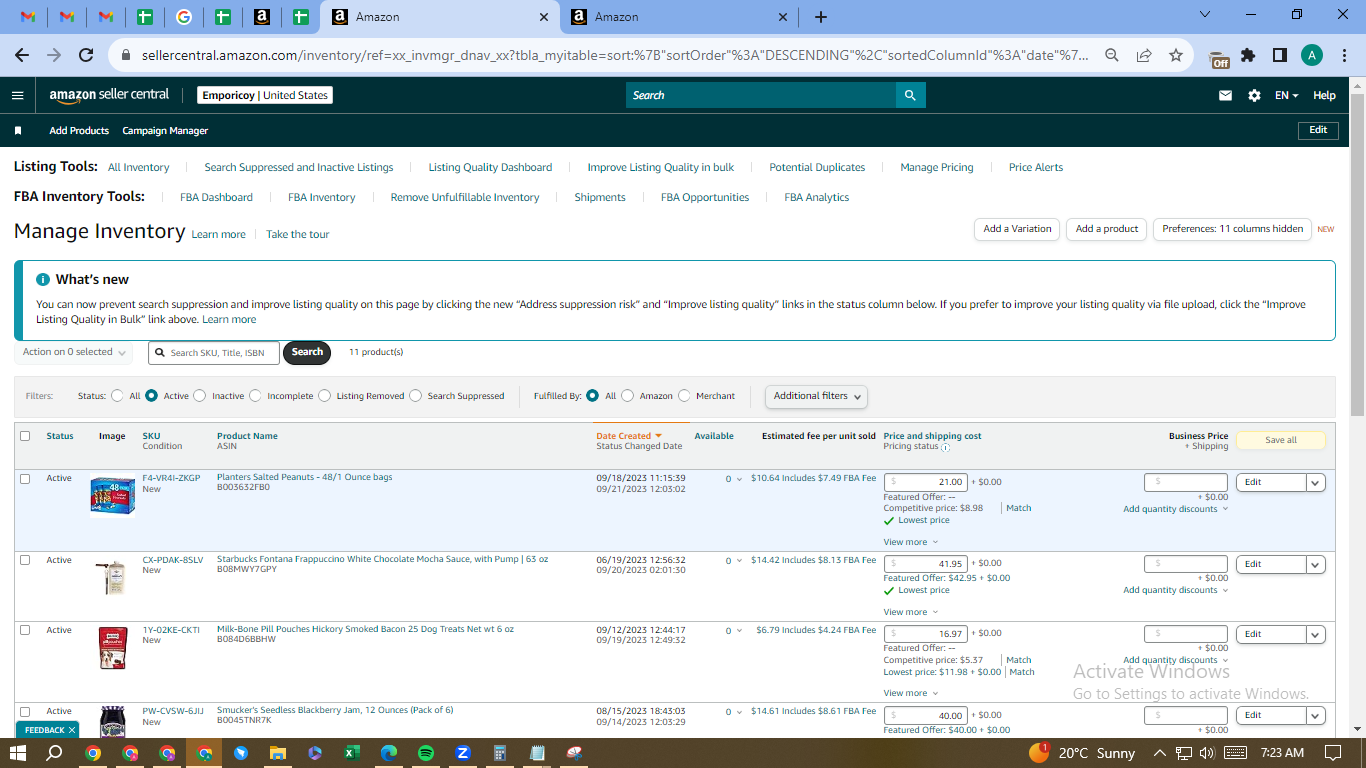Open Search Suppressed and Inactive Listings
Screen dimensions: 1366x768
click(299, 168)
